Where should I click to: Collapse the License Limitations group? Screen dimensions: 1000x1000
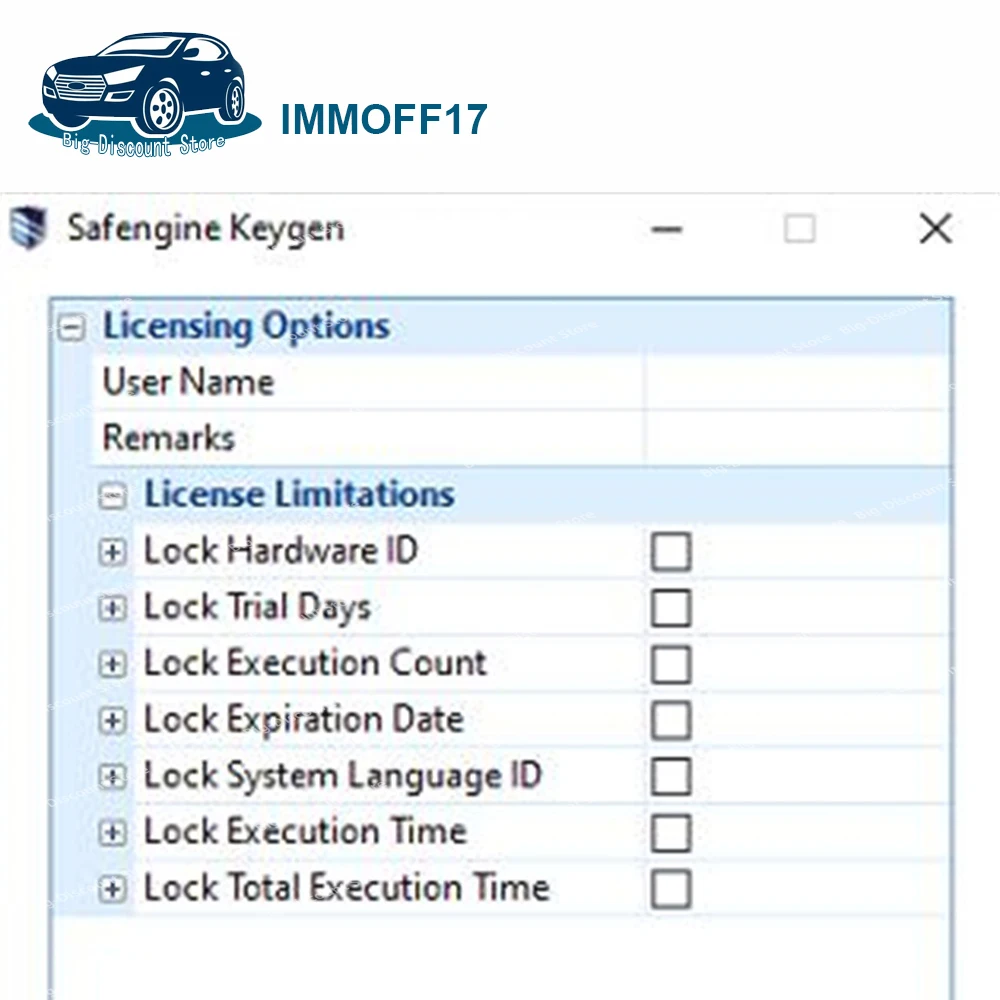click(115, 495)
